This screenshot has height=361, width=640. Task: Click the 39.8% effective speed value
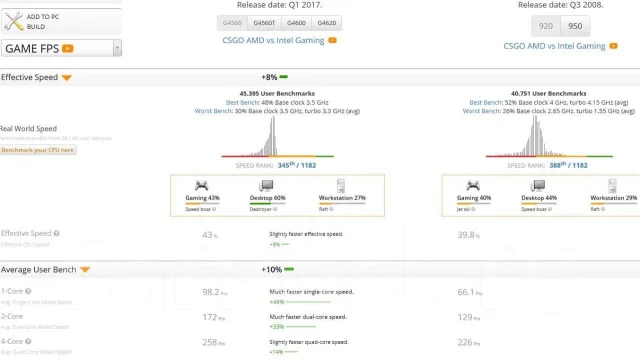tap(469, 235)
